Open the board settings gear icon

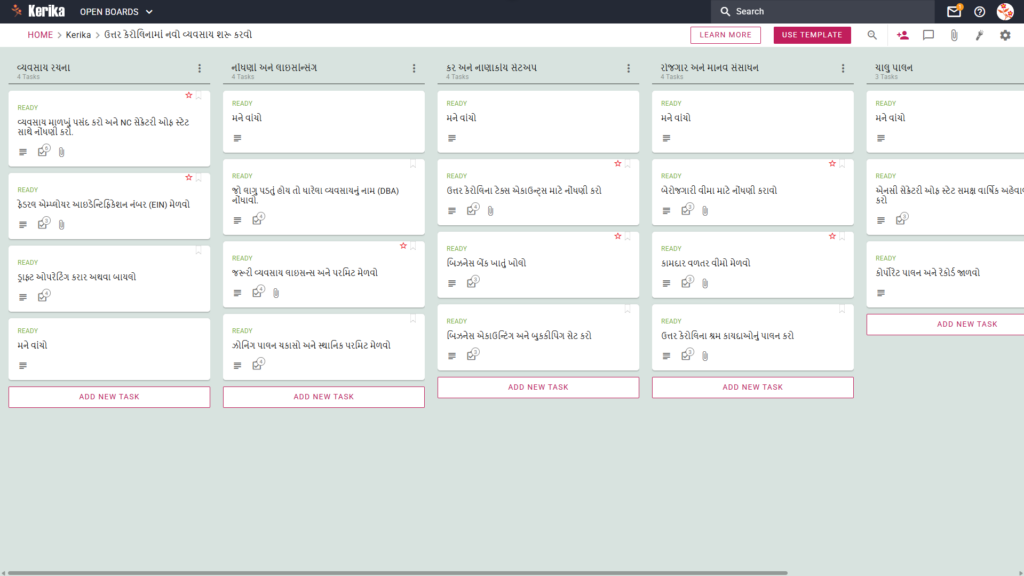1005,35
